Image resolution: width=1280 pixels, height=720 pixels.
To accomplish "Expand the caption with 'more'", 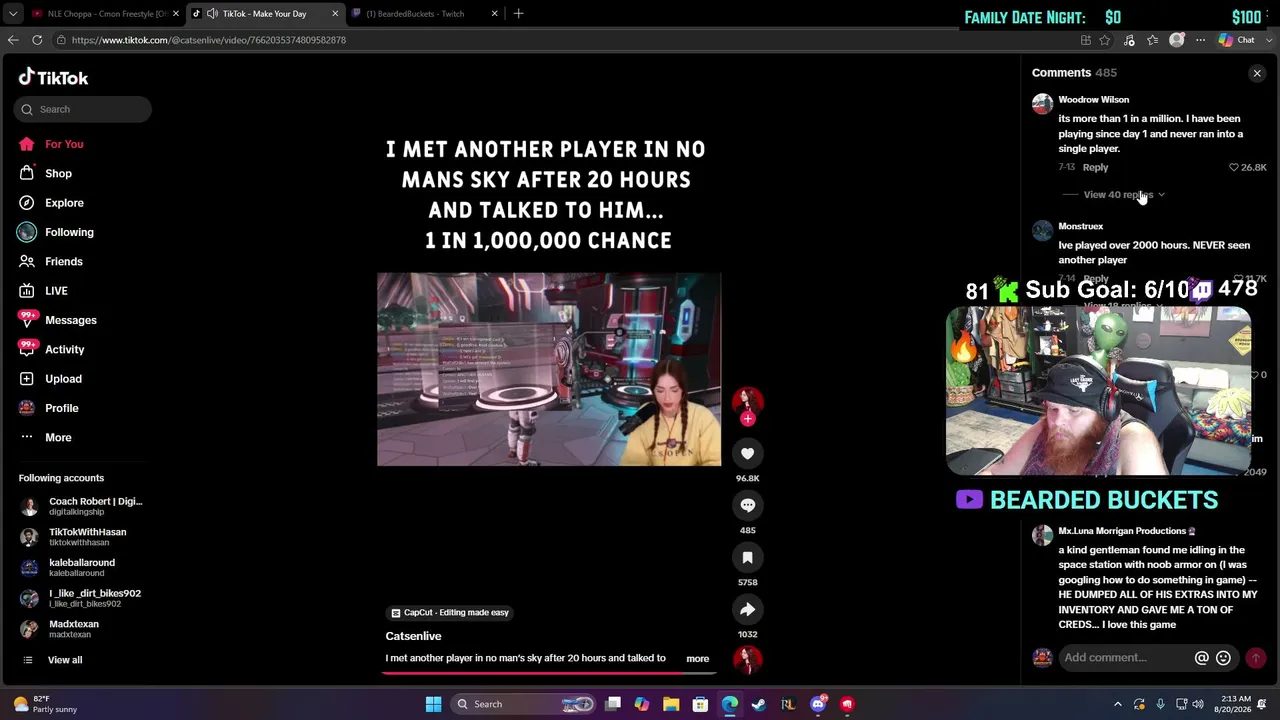I will click(x=697, y=658).
